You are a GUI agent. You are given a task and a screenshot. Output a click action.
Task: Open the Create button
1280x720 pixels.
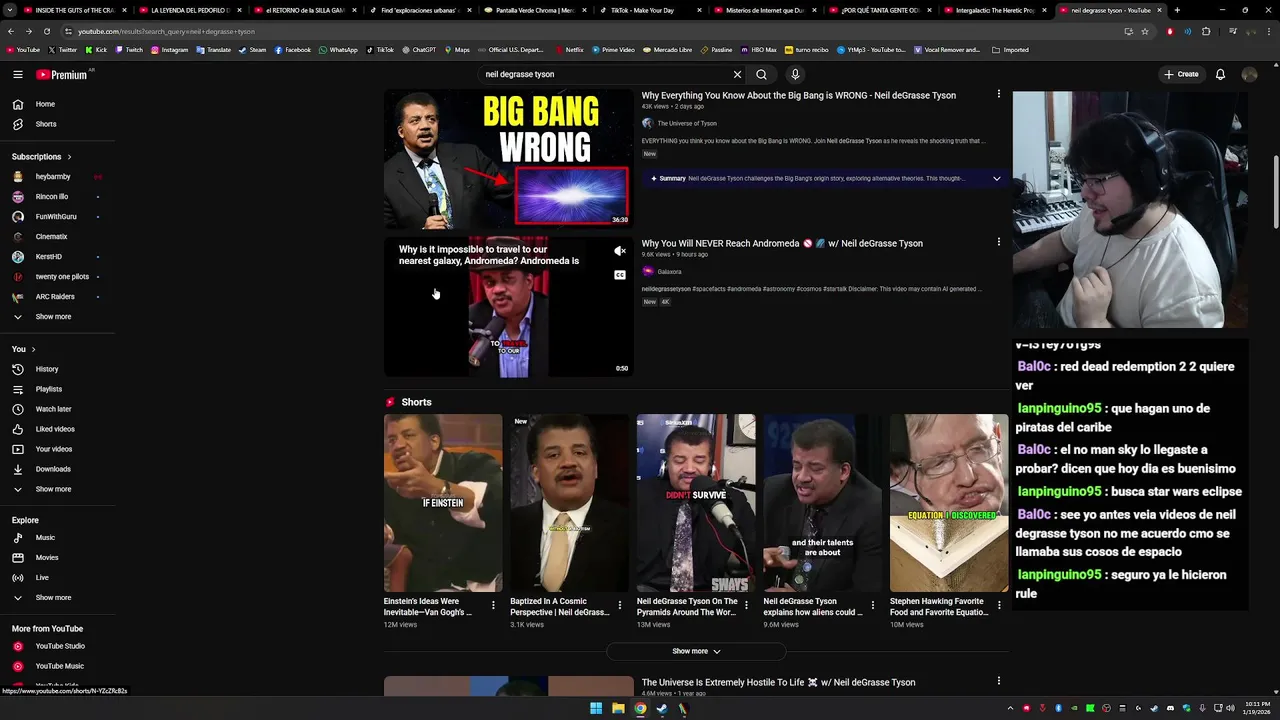[x=1181, y=74]
